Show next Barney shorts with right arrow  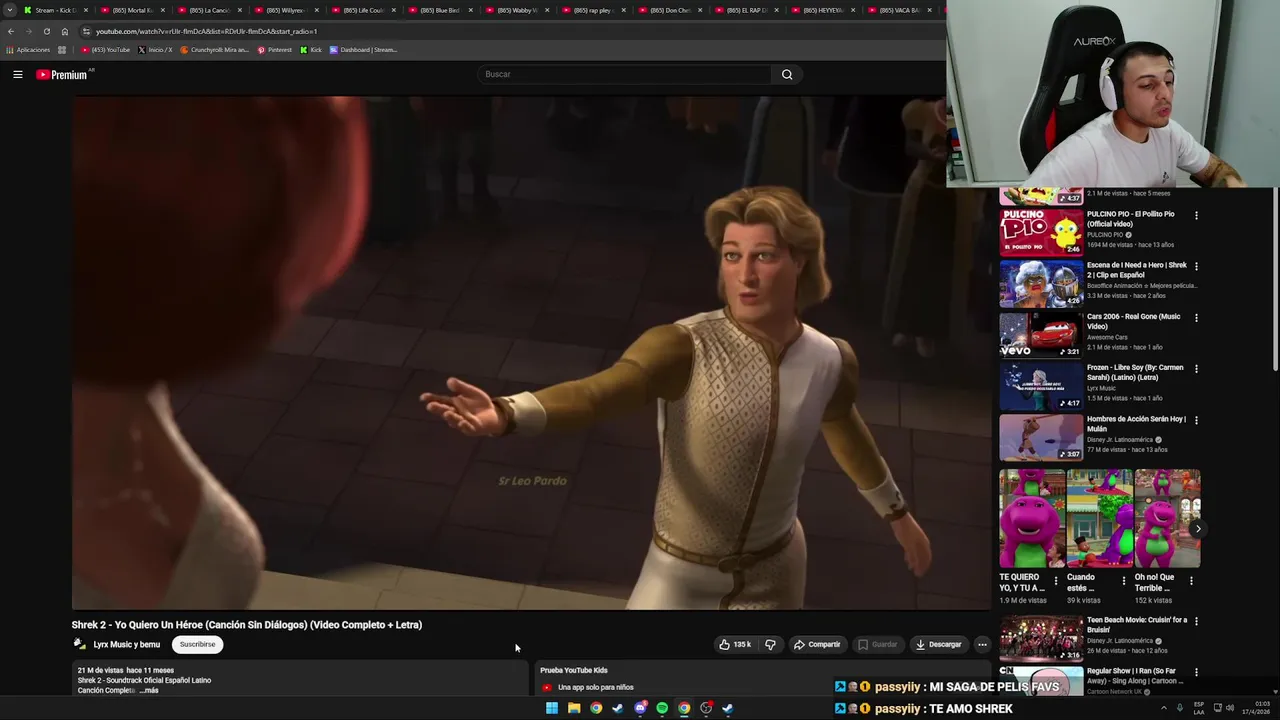coord(1198,529)
